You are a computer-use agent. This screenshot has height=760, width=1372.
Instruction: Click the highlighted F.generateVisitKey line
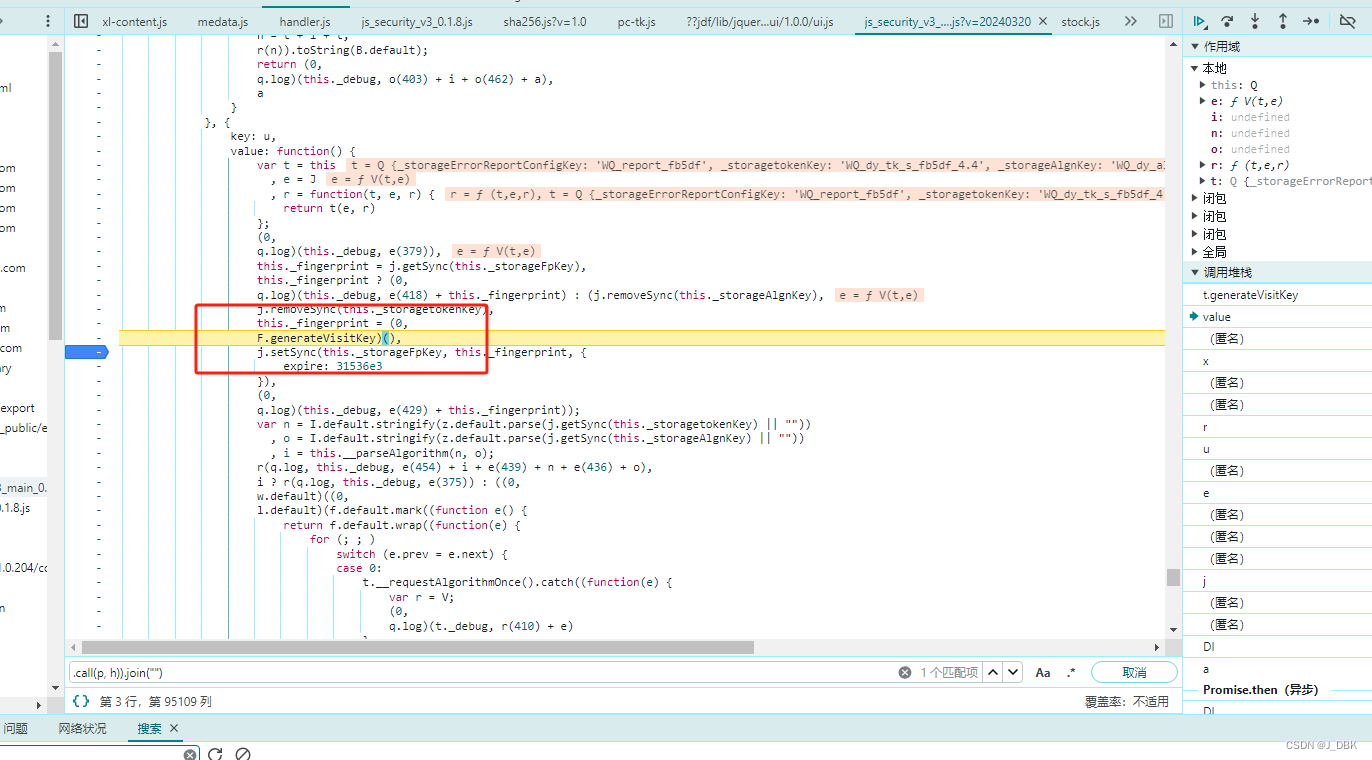coord(642,338)
